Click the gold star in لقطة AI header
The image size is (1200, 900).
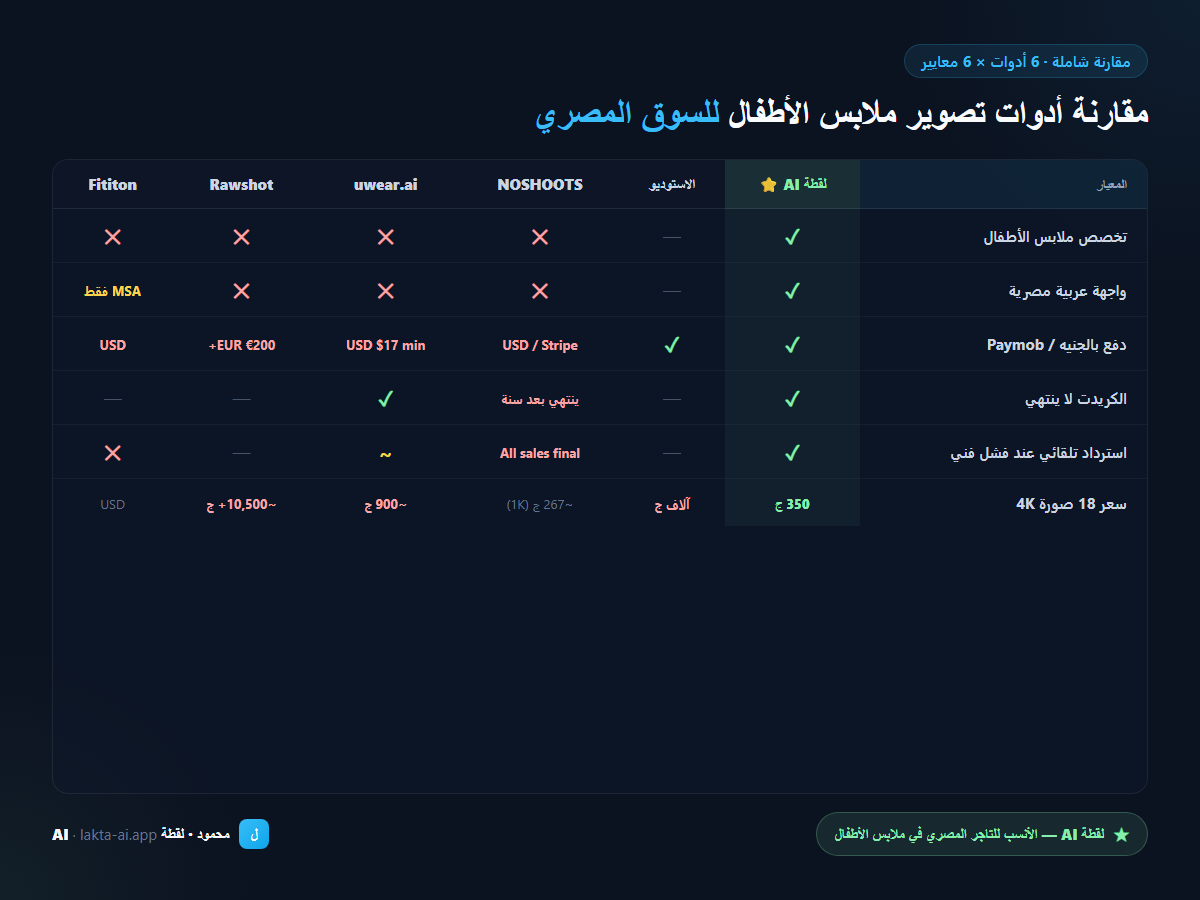coord(768,185)
